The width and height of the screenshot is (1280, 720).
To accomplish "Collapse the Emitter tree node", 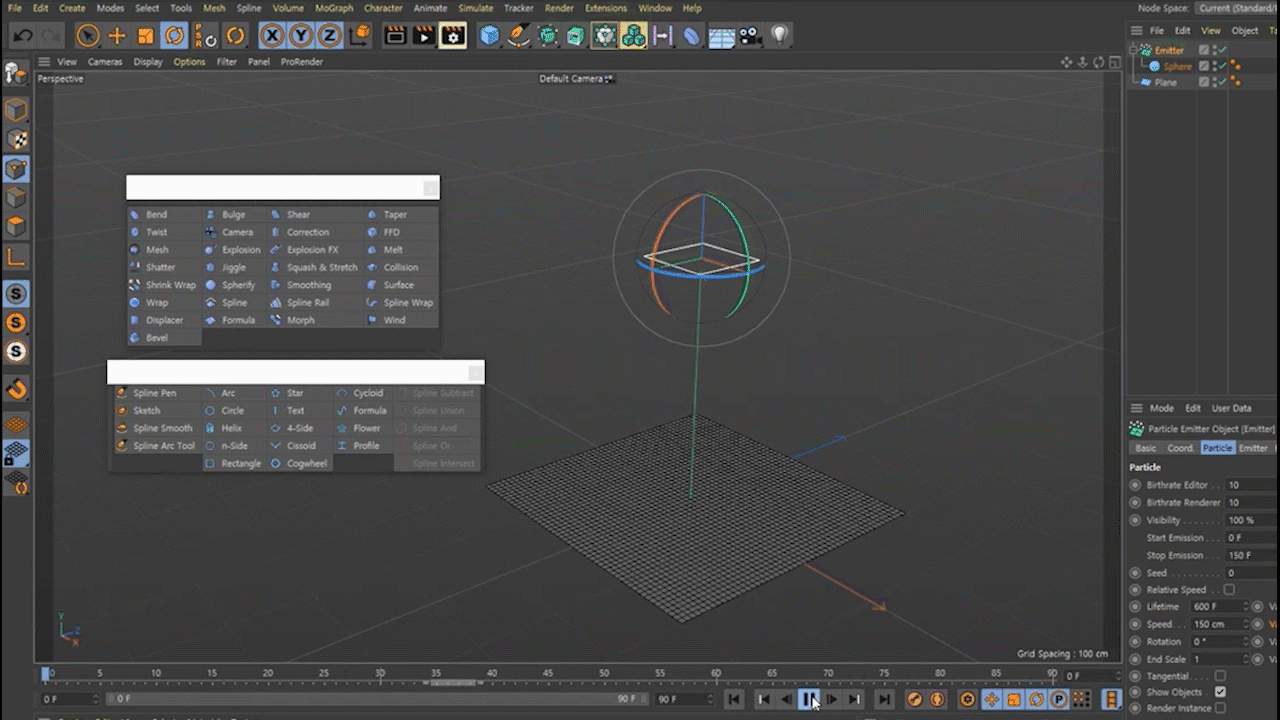I will tap(1134, 50).
